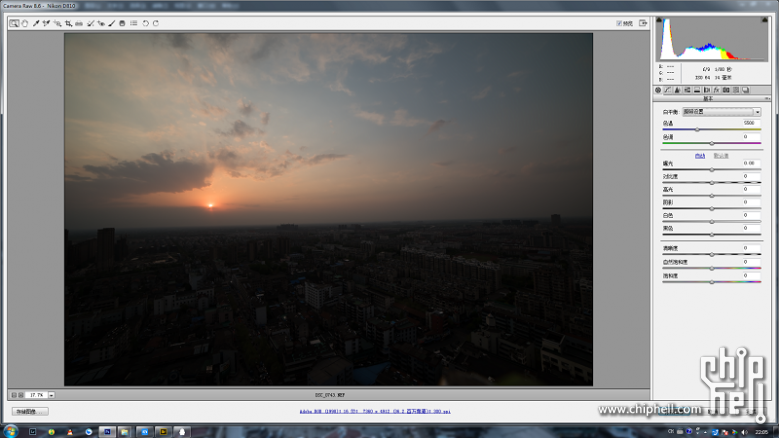The image size is (779, 438).
Task: Click the Photoshop taskbar icon
Action: point(107,432)
